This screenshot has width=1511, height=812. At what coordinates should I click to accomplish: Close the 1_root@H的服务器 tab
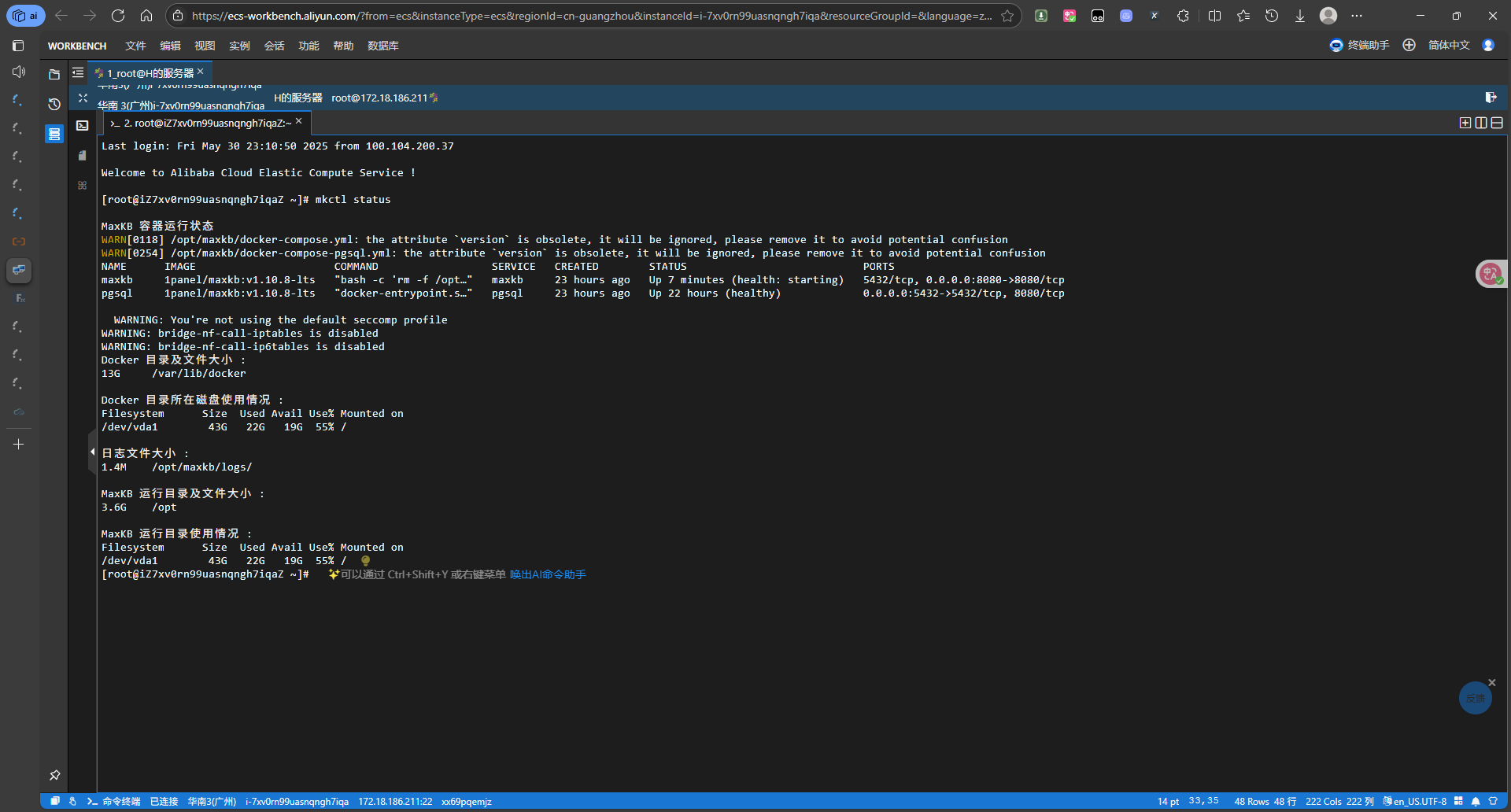[x=201, y=72]
